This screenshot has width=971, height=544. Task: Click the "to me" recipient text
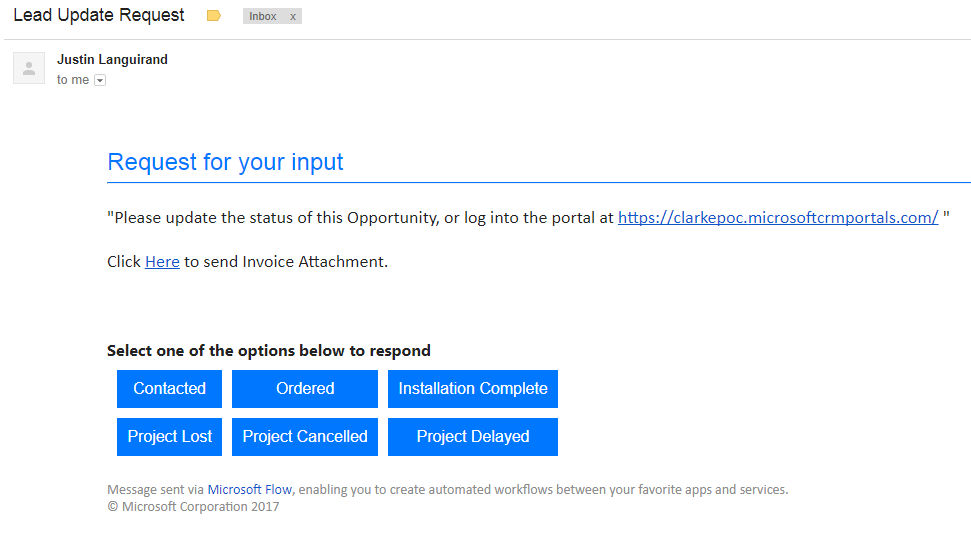click(73, 80)
